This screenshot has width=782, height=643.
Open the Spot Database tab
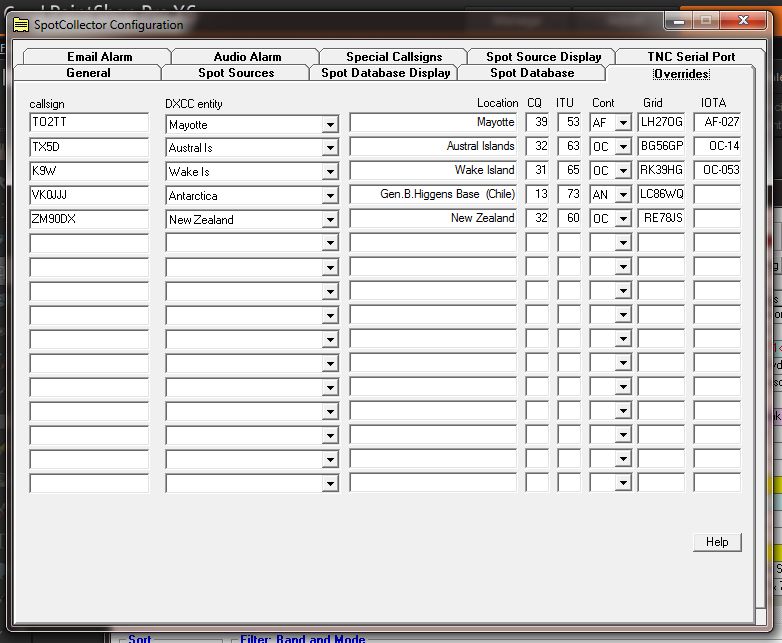pos(532,73)
